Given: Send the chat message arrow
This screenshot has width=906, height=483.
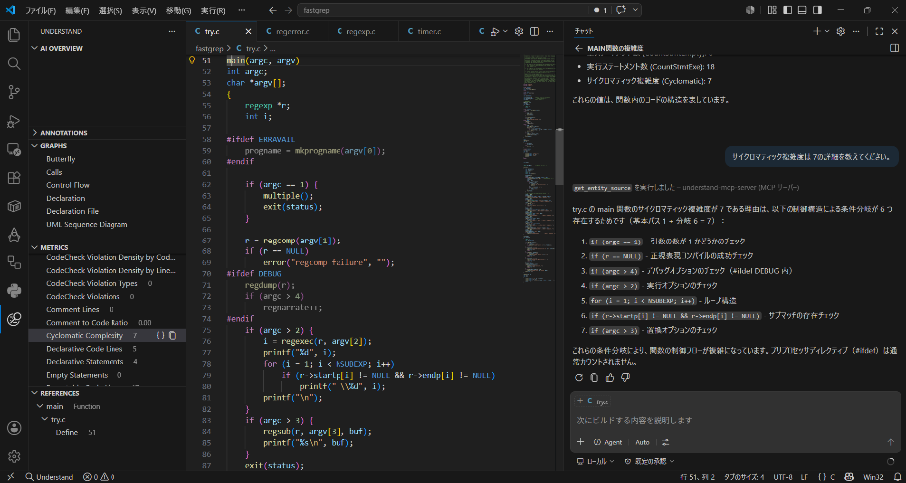Looking at the screenshot, I should click(x=890, y=442).
